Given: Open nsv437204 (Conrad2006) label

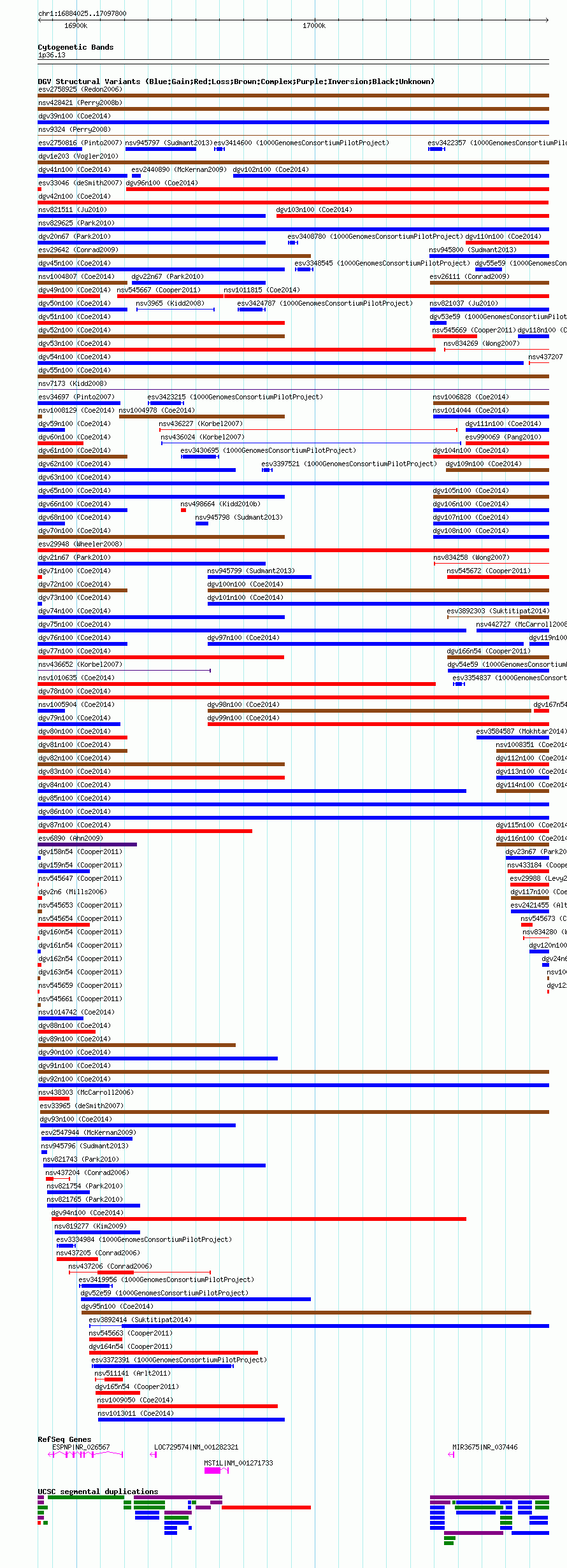Looking at the screenshot, I should 87,1172.
